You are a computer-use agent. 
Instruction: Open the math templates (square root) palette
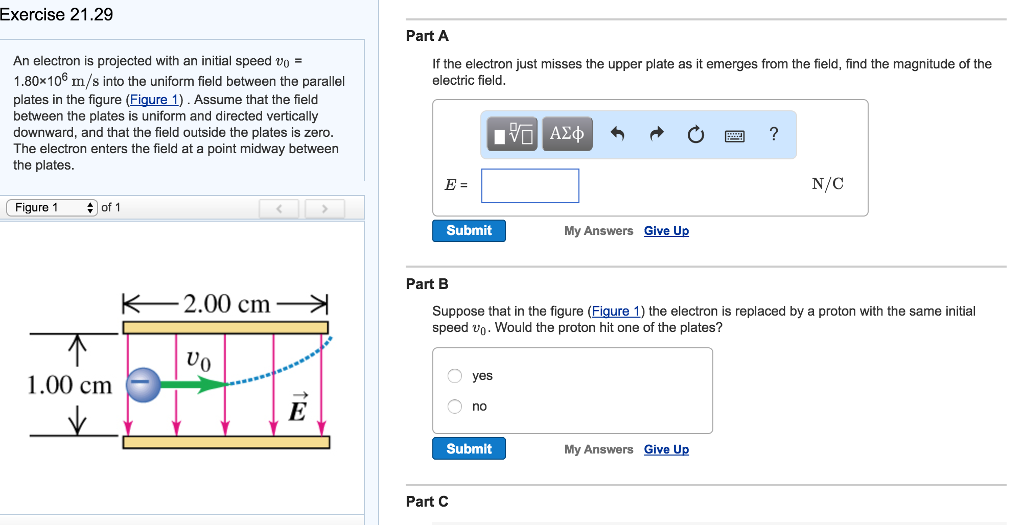pyautogui.click(x=513, y=135)
